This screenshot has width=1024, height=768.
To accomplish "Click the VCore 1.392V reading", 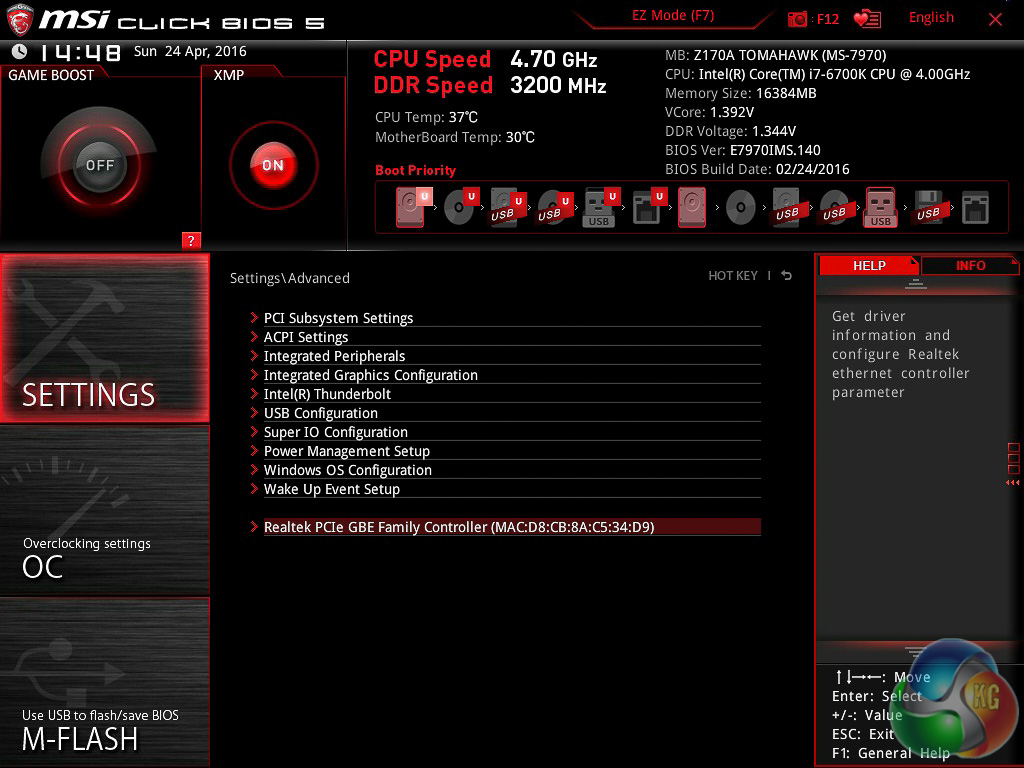I will [x=709, y=112].
